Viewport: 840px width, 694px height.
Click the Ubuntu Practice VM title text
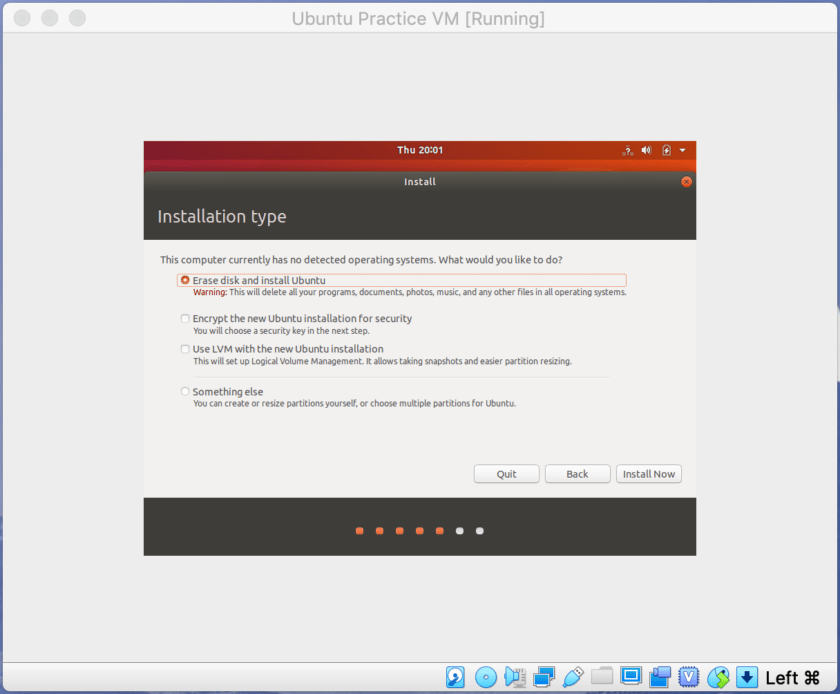(418, 19)
